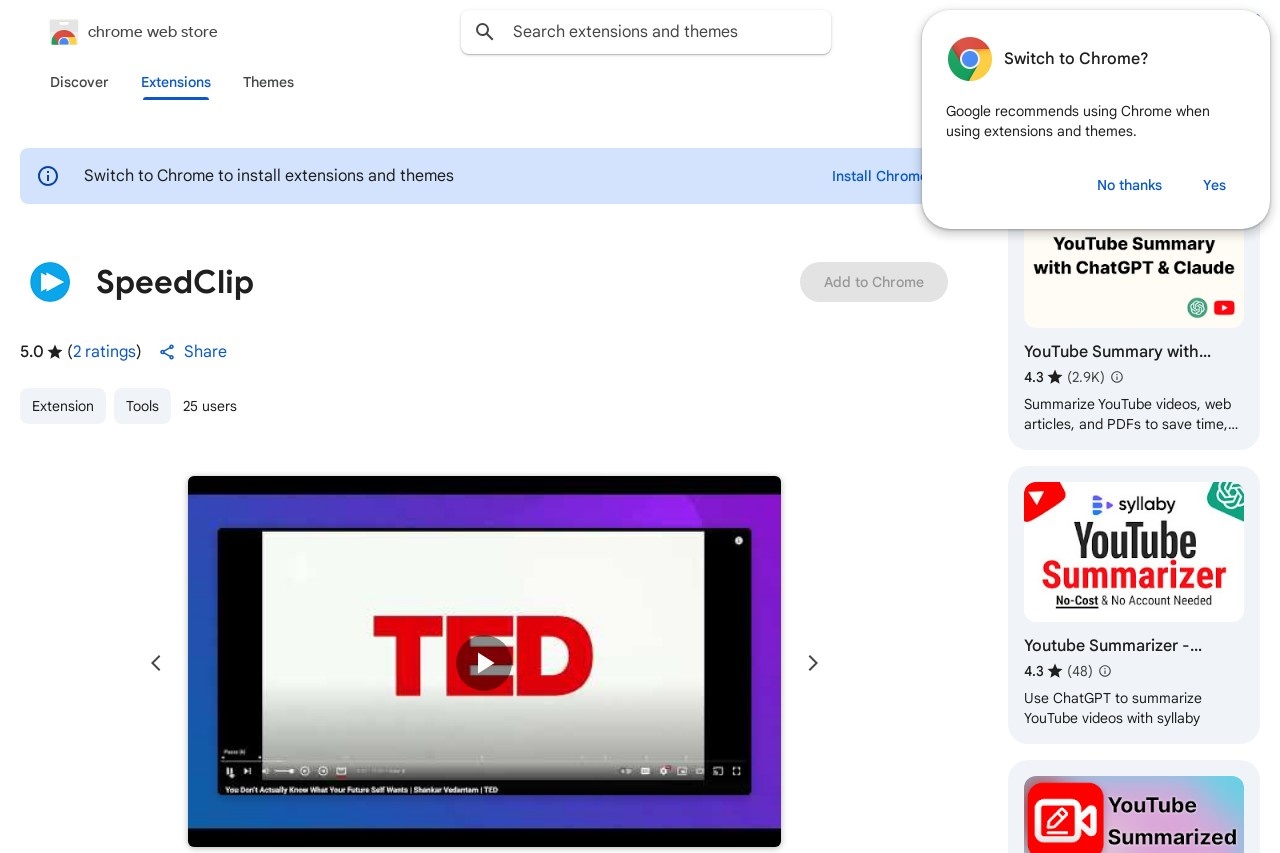Click the SpeedClip title heading
Screen dimensions: 1280x853
(x=175, y=283)
